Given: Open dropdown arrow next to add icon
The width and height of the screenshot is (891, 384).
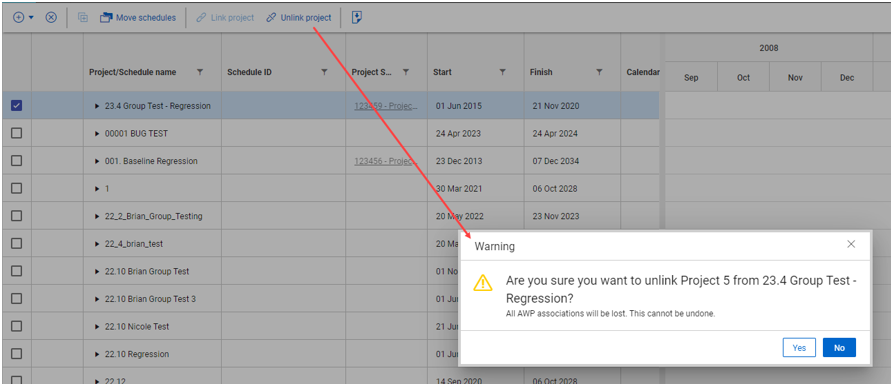Looking at the screenshot, I should point(31,18).
